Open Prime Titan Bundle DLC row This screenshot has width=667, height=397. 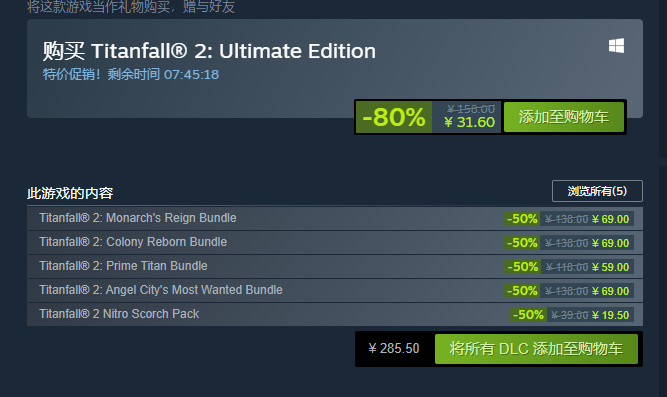click(x=335, y=267)
